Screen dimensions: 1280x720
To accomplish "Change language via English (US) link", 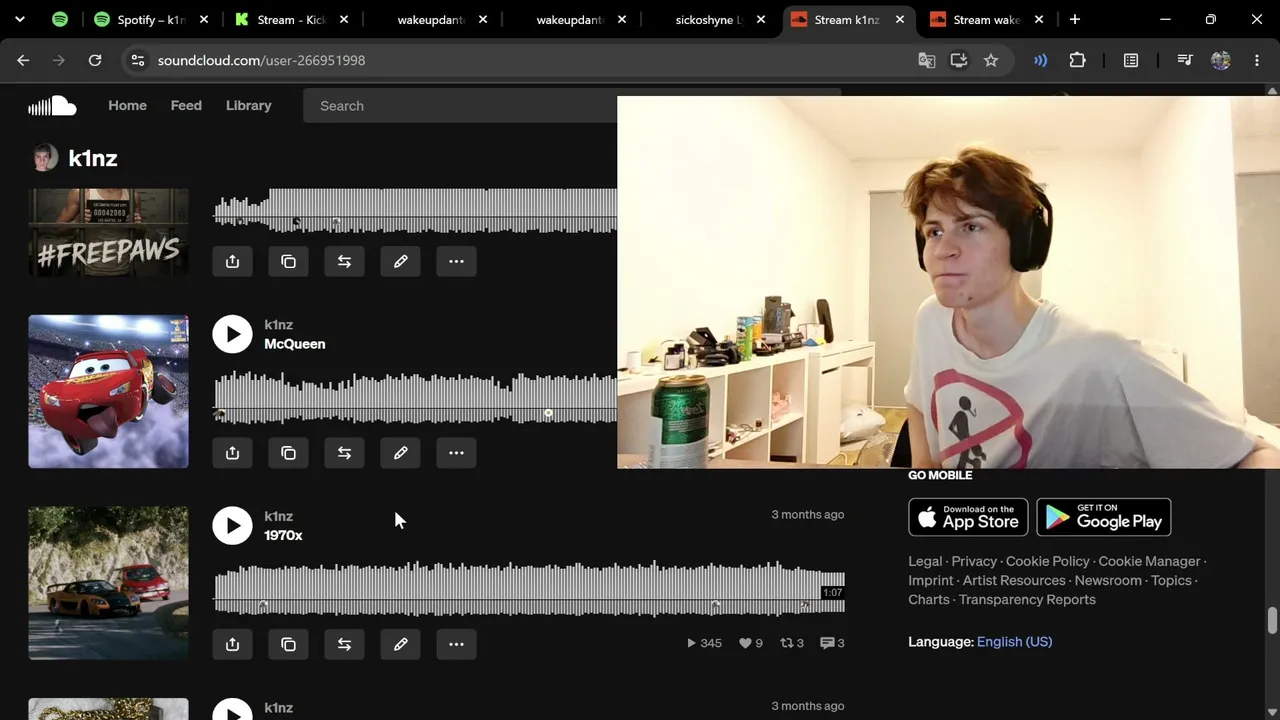I will (1014, 642).
